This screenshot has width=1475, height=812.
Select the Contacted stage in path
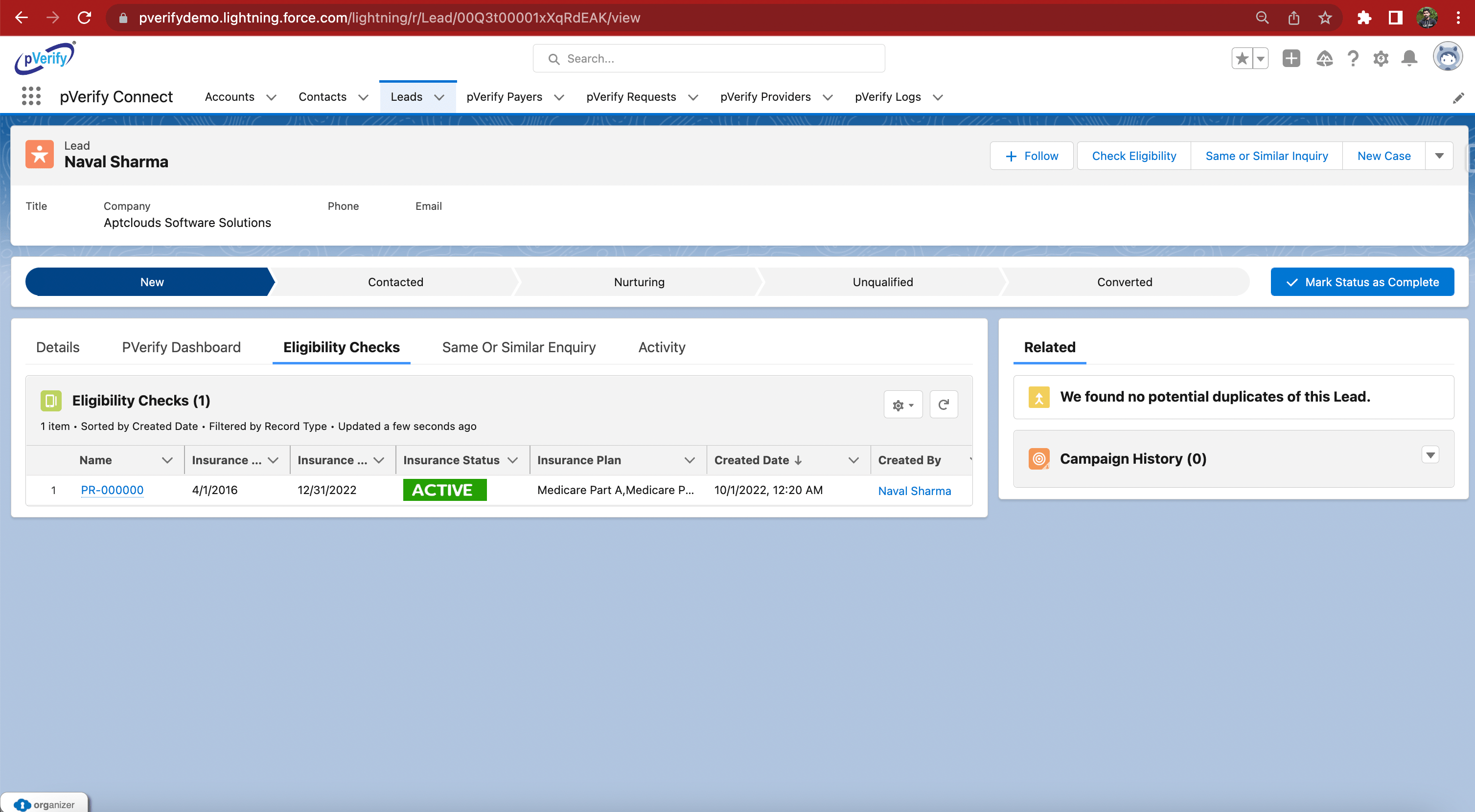click(x=395, y=282)
